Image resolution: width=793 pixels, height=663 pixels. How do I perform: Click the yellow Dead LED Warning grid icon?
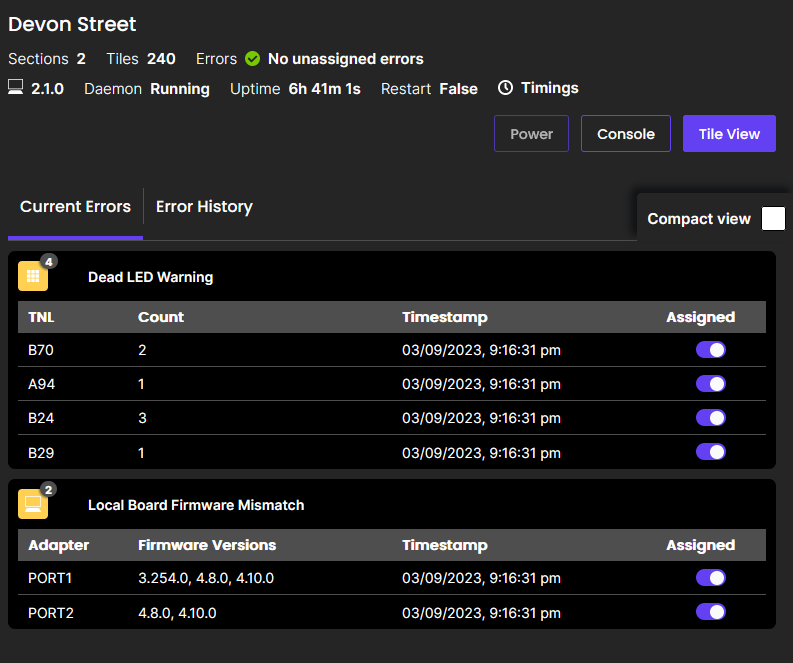[33, 277]
